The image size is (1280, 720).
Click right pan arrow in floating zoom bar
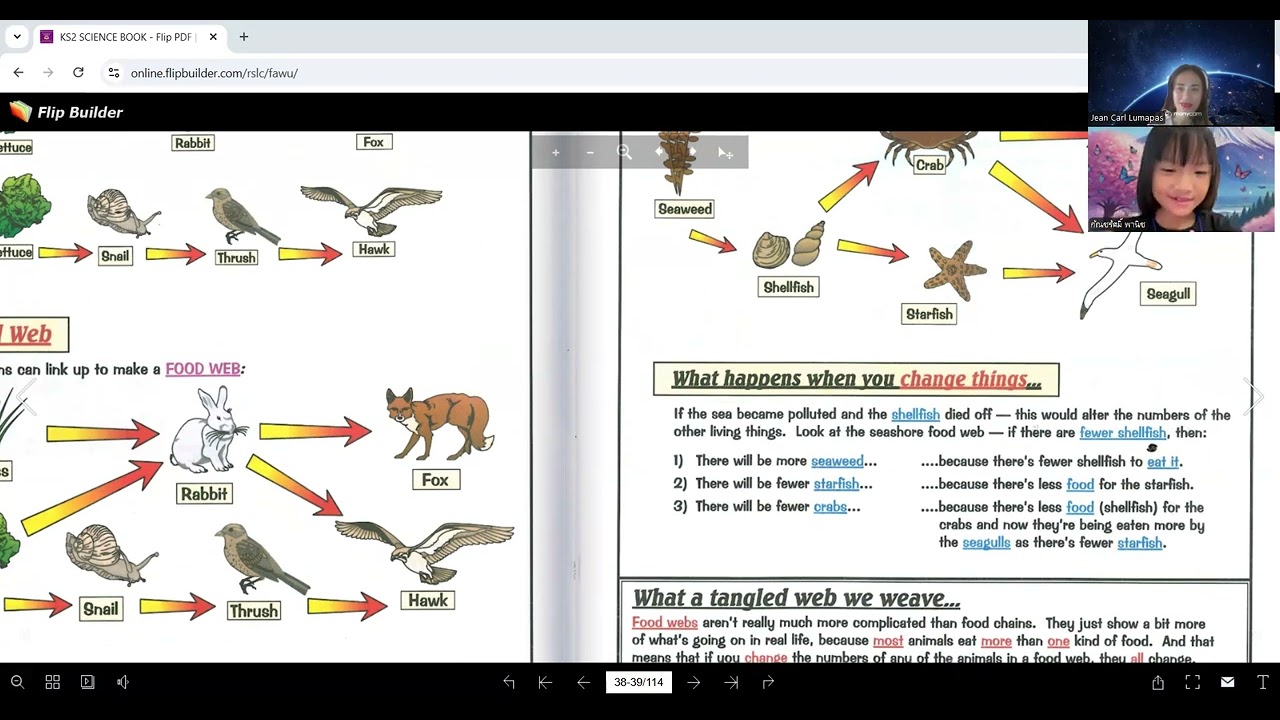click(x=693, y=152)
